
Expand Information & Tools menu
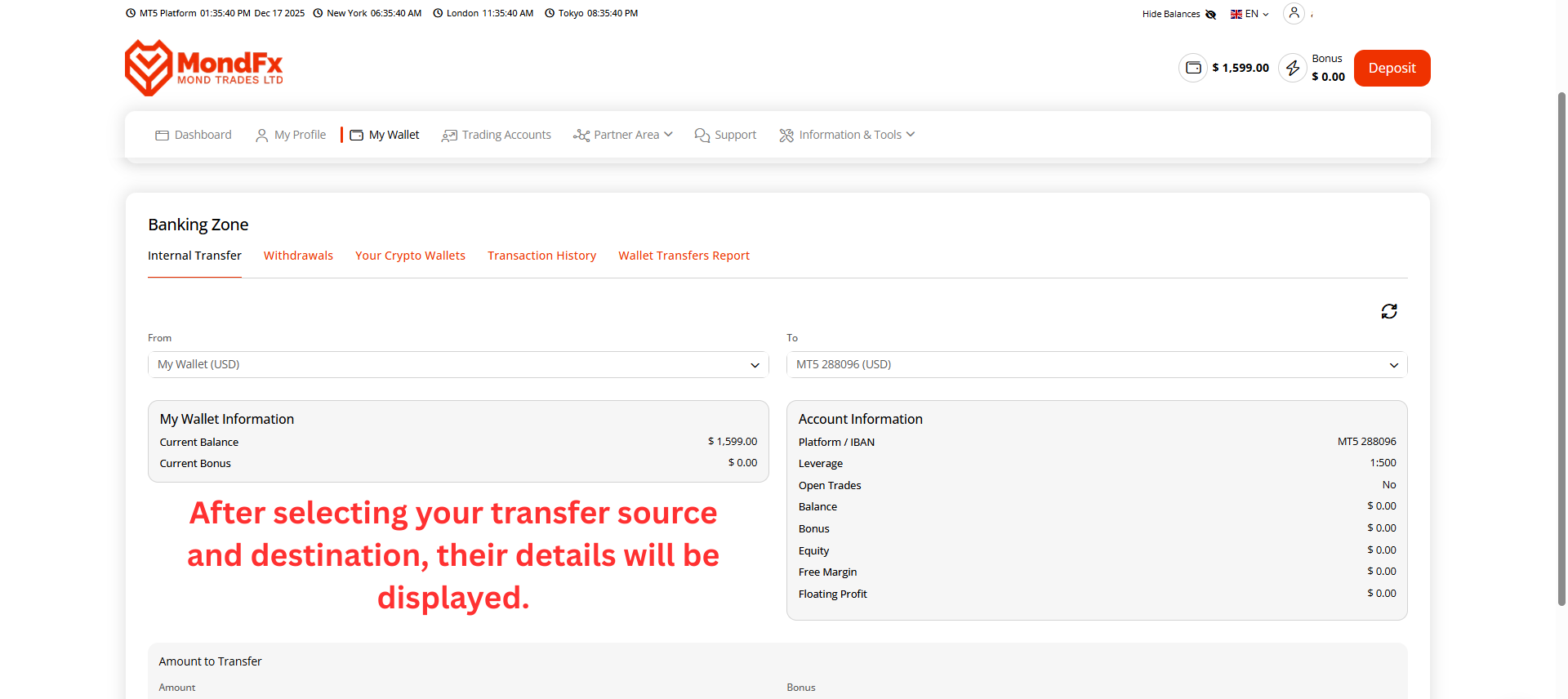pos(847,135)
